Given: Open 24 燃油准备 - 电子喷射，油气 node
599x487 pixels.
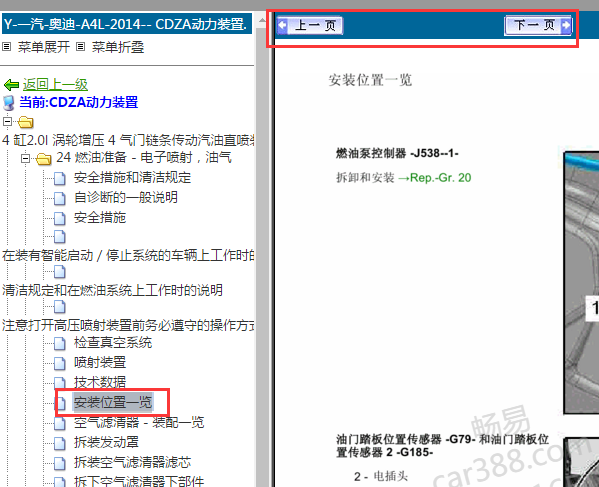Looking at the screenshot, I should 144,157.
